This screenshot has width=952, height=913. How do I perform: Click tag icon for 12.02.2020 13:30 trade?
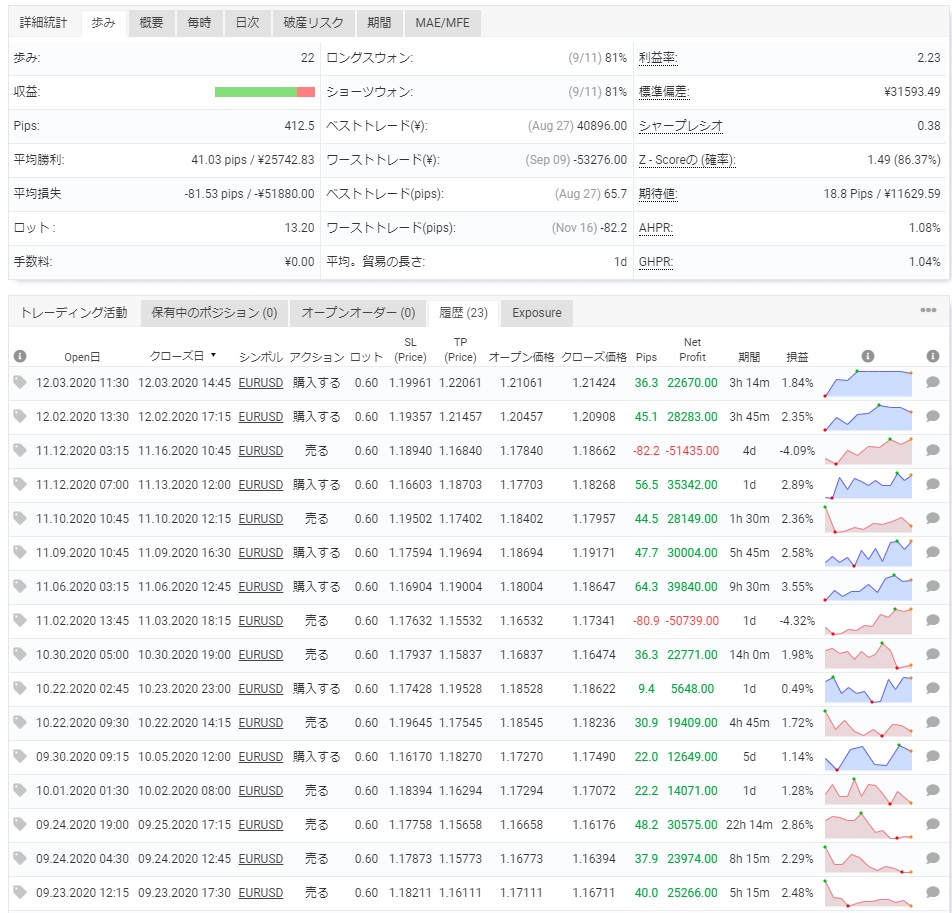[x=19, y=416]
